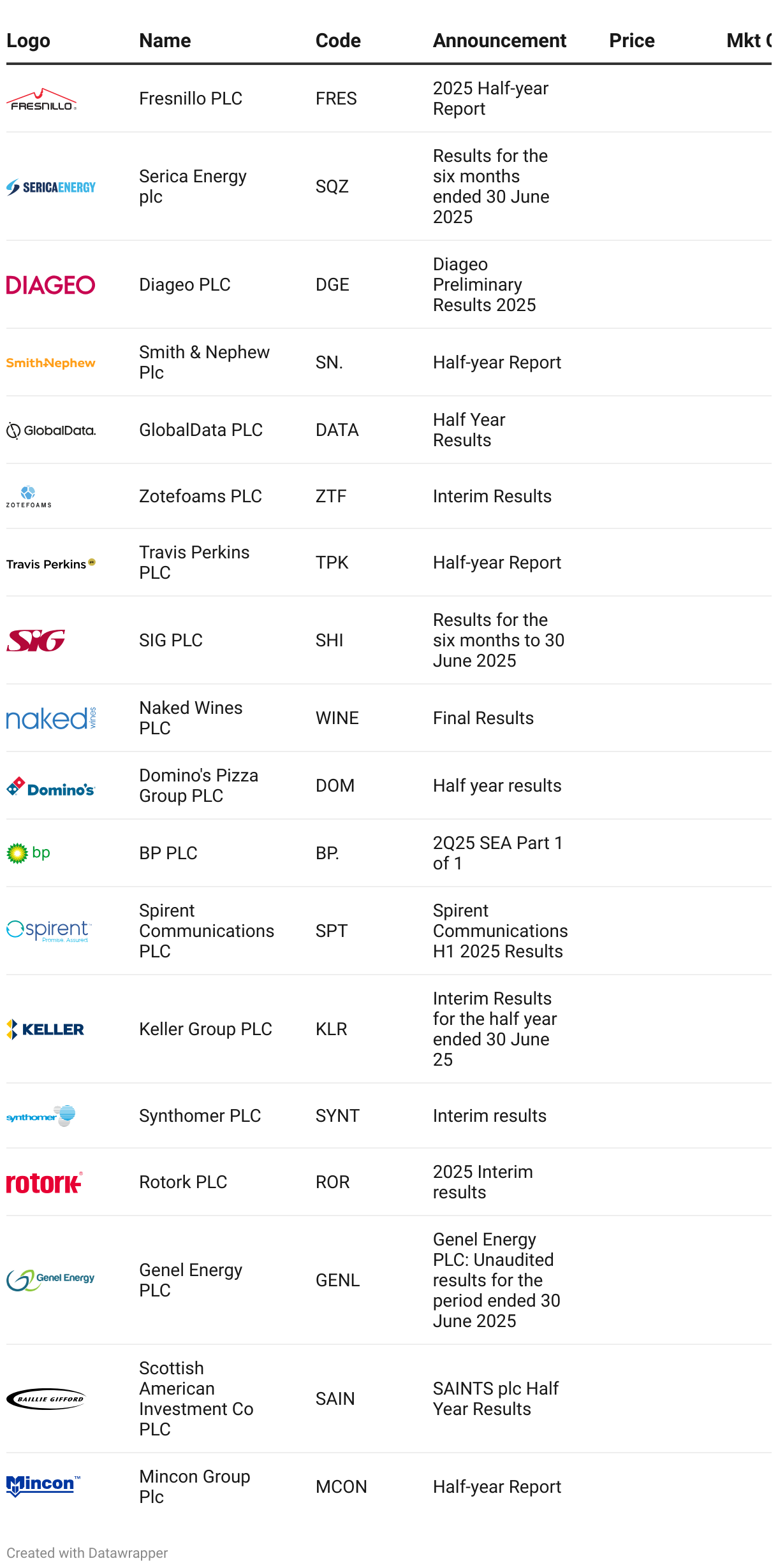This screenshot has height=1568, width=778.
Task: Click the Price column header
Action: click(632, 41)
